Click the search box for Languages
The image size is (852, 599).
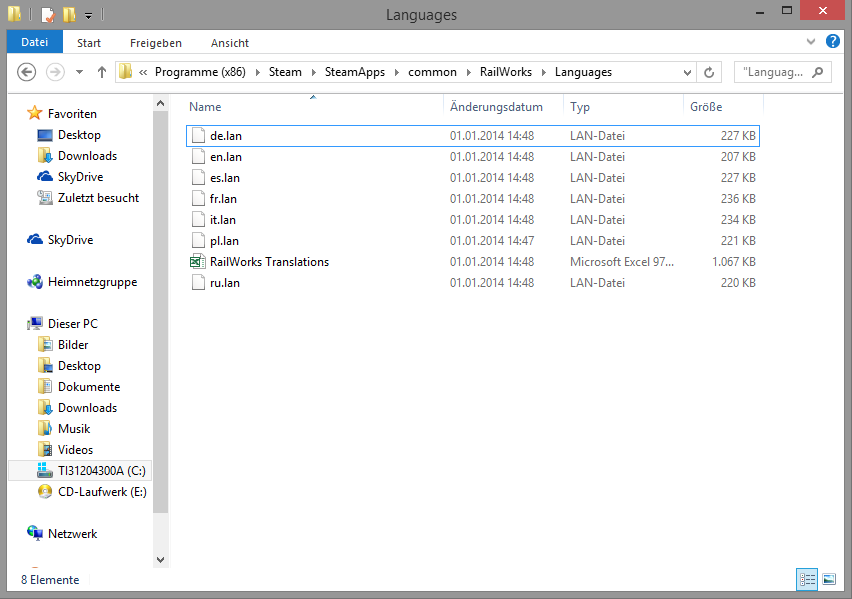[x=775, y=72]
